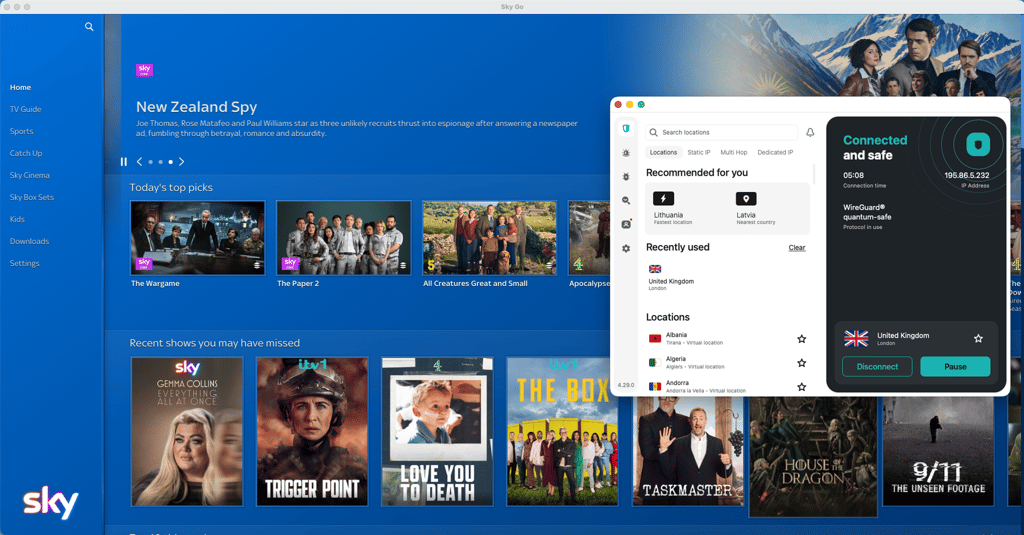Open TV Guide in Sky Go sidebar
Screen dimensions: 1024x535
coord(25,109)
